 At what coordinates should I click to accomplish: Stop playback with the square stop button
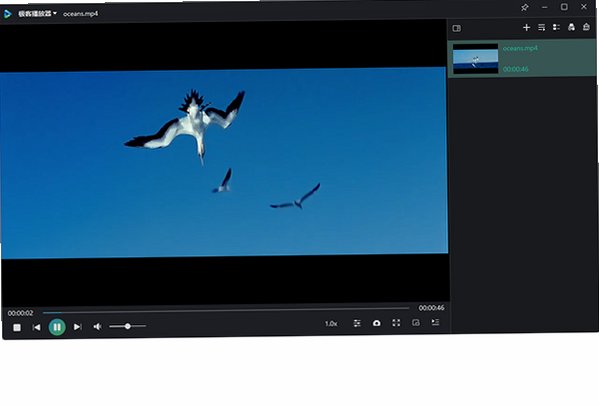17,328
